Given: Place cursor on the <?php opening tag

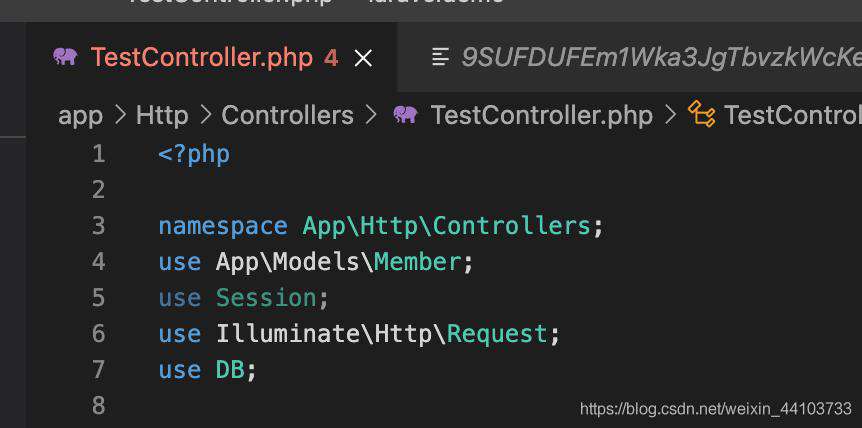Looking at the screenshot, I should point(194,155).
